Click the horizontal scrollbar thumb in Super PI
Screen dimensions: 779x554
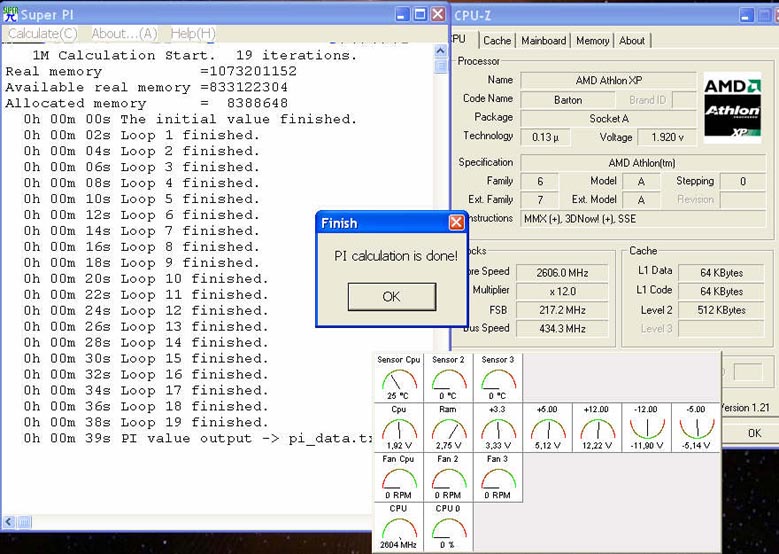tap(24, 522)
